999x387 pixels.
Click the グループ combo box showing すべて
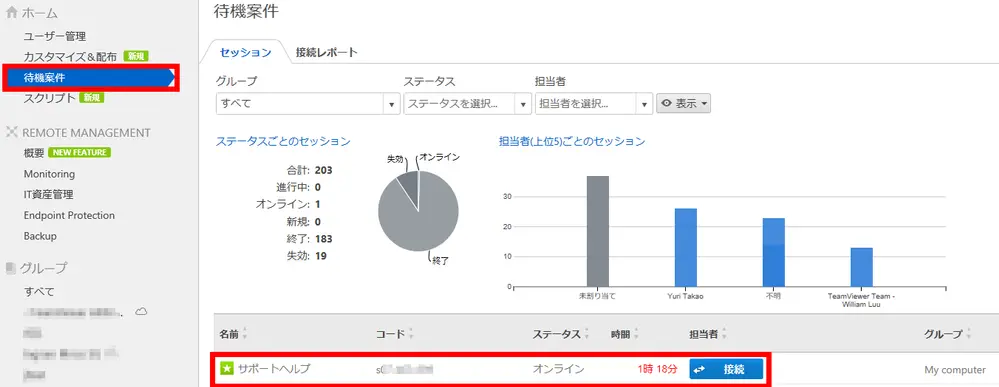click(x=308, y=104)
